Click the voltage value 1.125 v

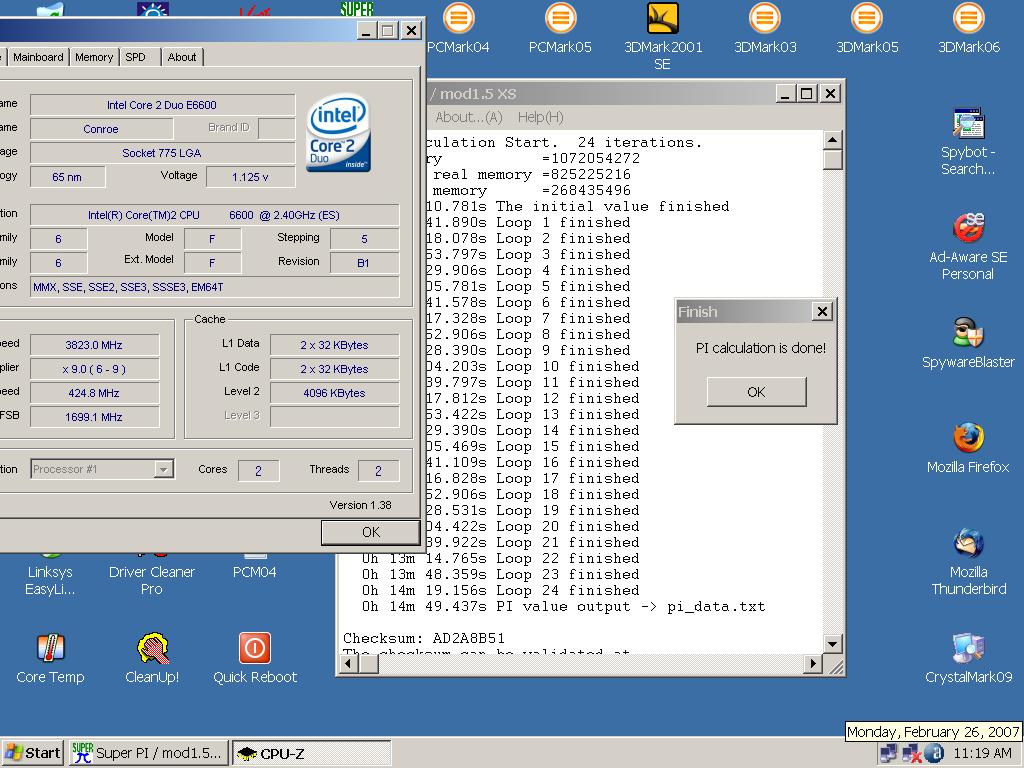pos(250,177)
